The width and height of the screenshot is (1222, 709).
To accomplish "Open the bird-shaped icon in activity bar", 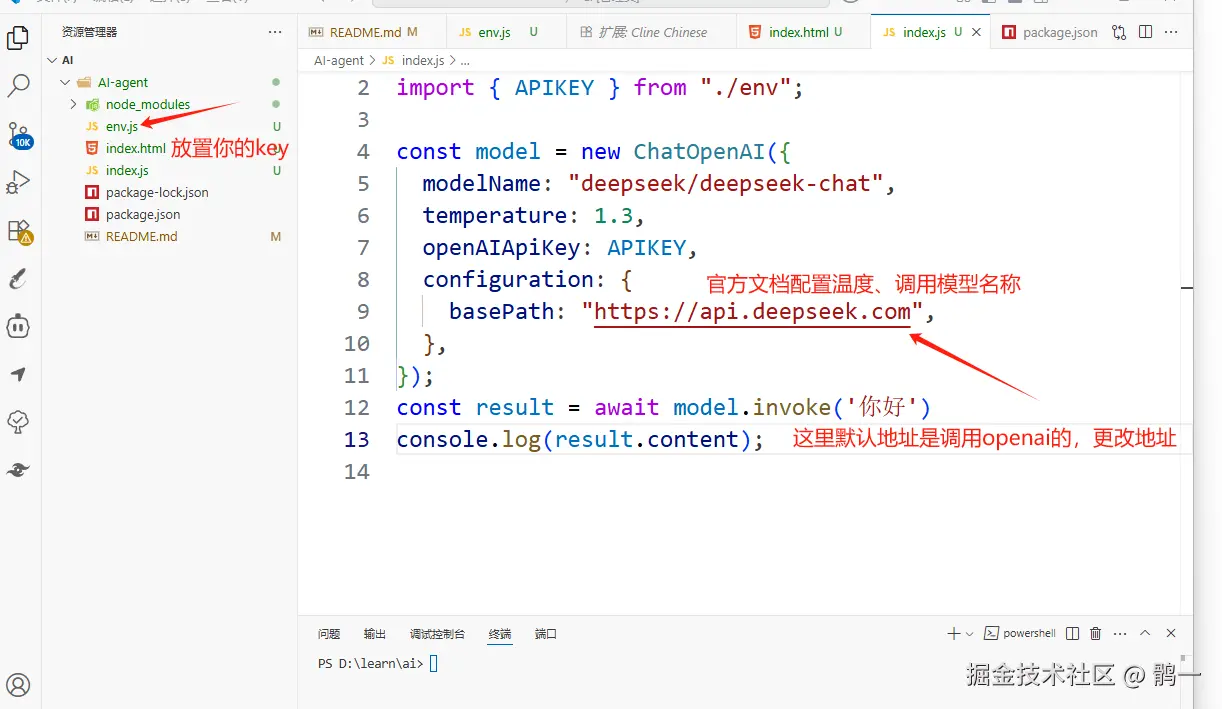I will 18,470.
